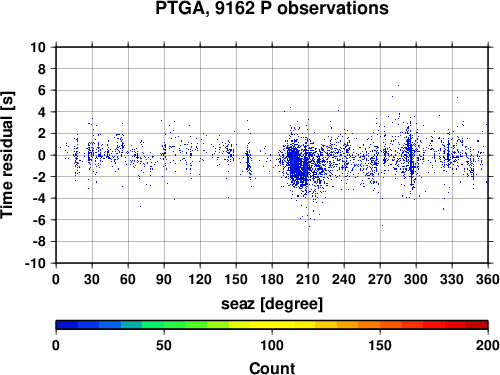
Task: Click the 'seaz [degree]' x-axis label
Action: point(272,304)
